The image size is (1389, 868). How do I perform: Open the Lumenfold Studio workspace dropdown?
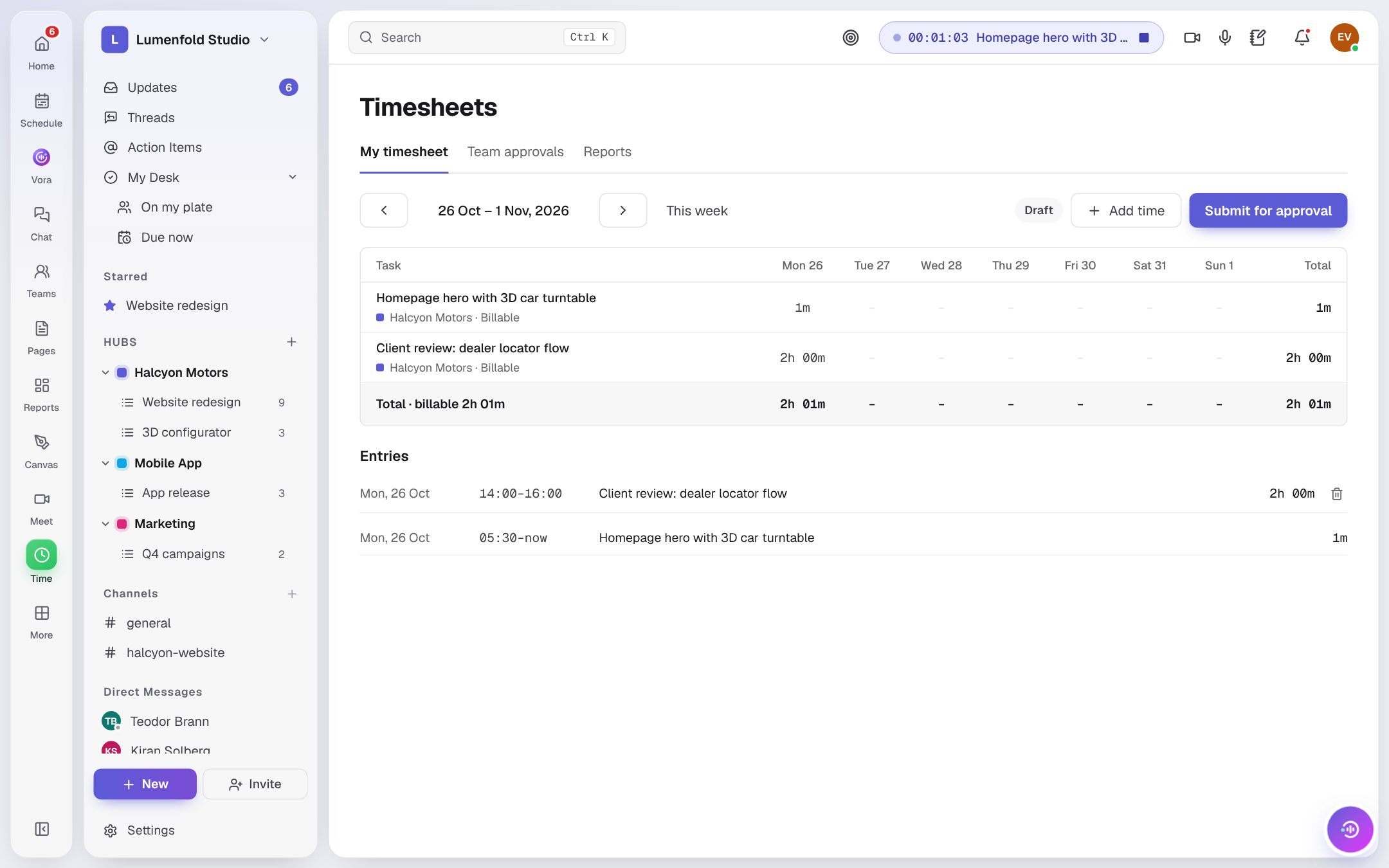(x=264, y=40)
